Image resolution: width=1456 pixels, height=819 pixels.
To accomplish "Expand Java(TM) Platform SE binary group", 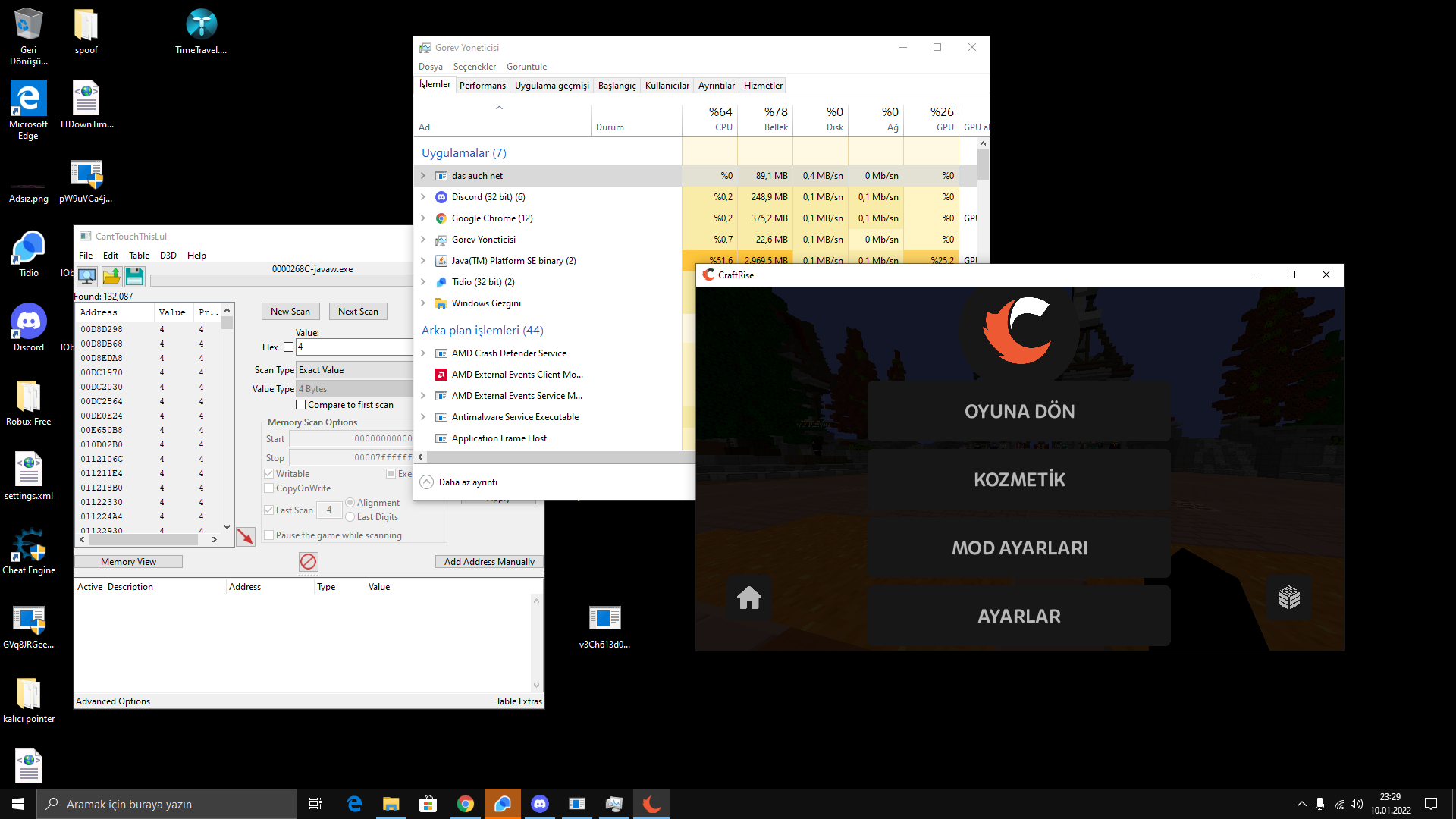I will (x=423, y=261).
